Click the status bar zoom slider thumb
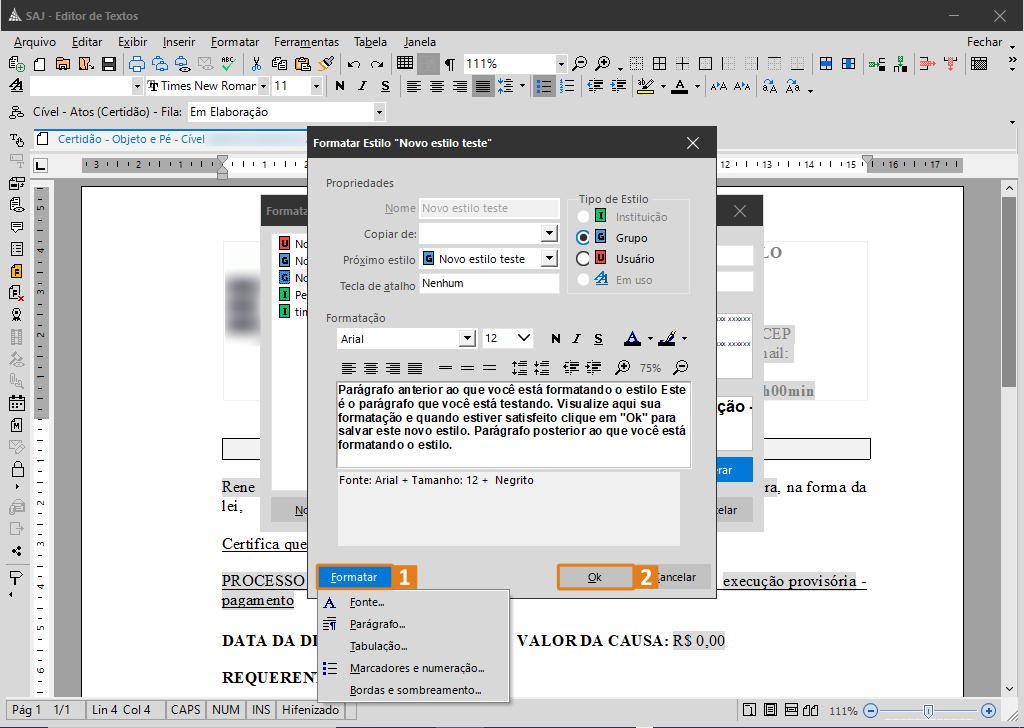 coord(928,711)
